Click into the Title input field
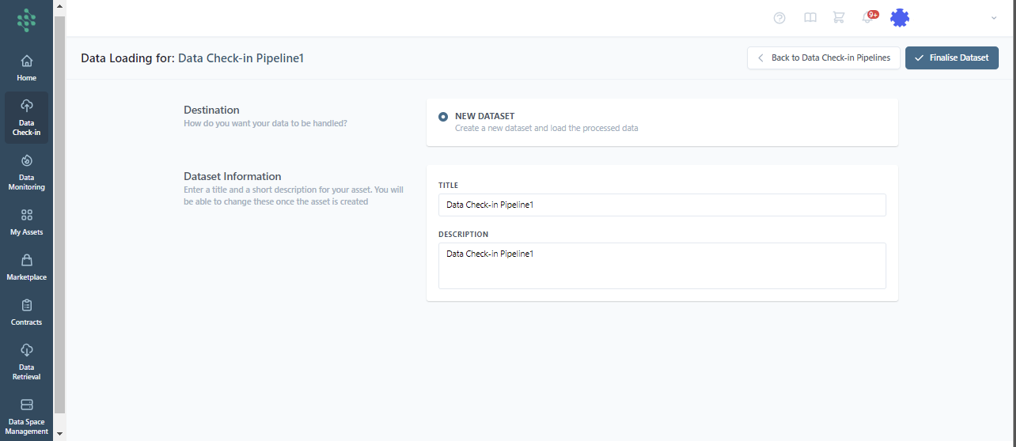Screen dimensions: 1016x447 (x=661, y=205)
